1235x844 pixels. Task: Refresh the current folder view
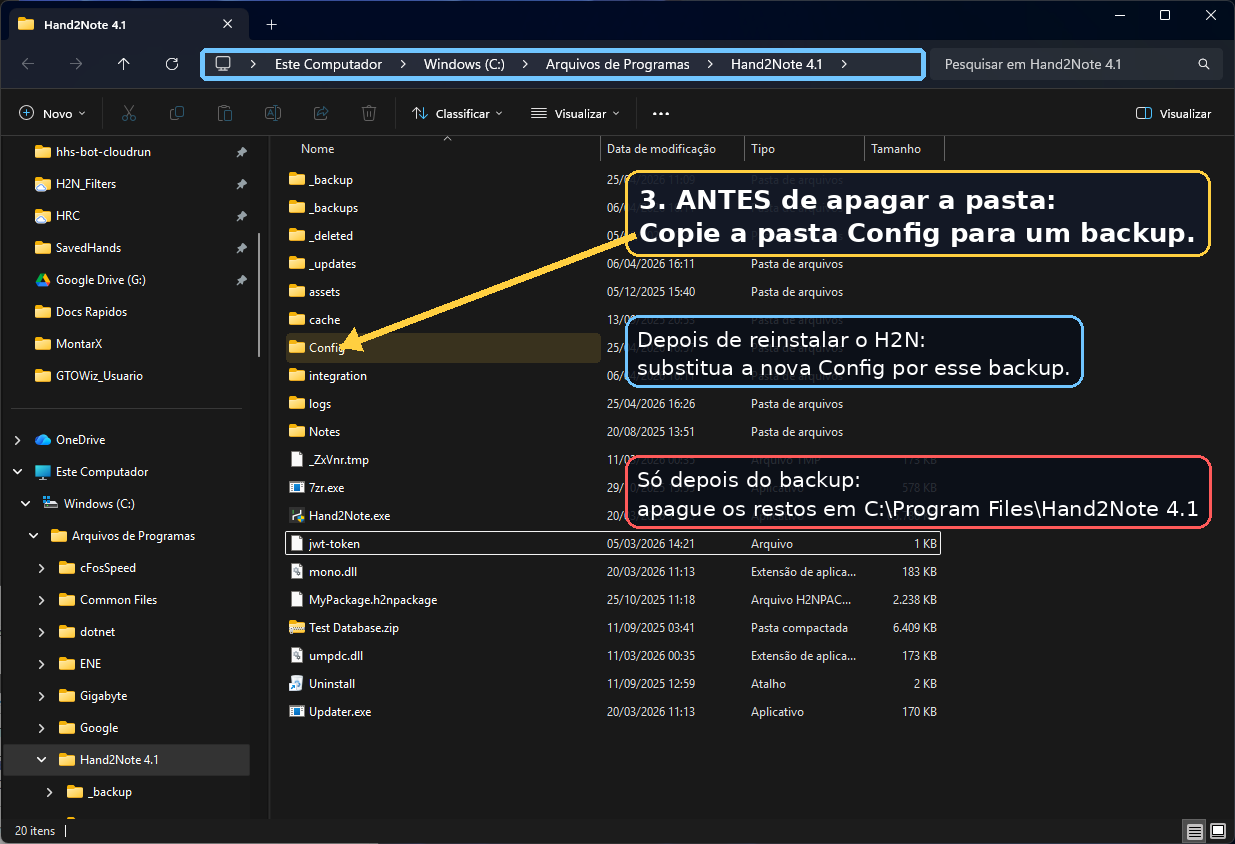[172, 64]
